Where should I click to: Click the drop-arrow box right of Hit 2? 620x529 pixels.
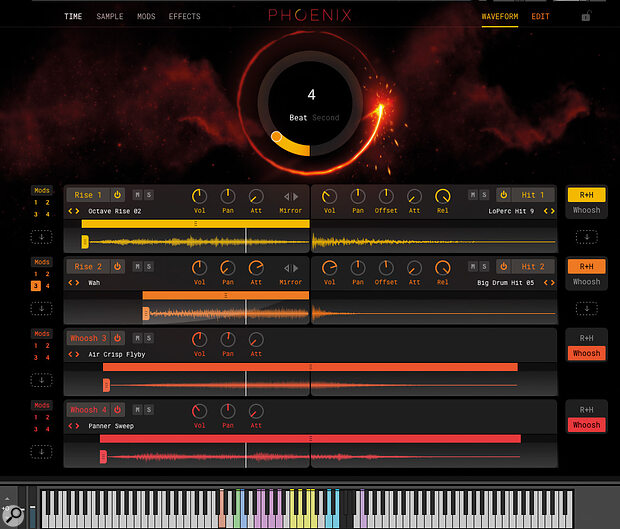pyautogui.click(x=586, y=308)
